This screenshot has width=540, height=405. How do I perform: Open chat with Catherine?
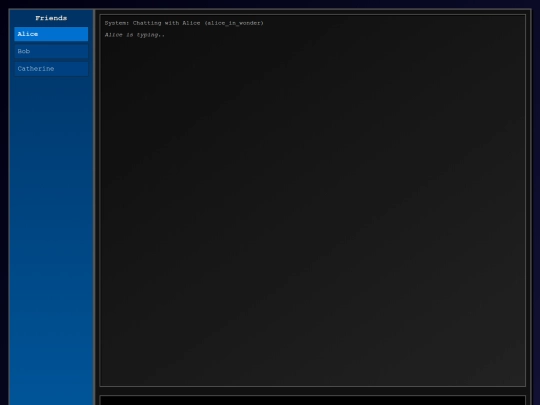coord(51,69)
